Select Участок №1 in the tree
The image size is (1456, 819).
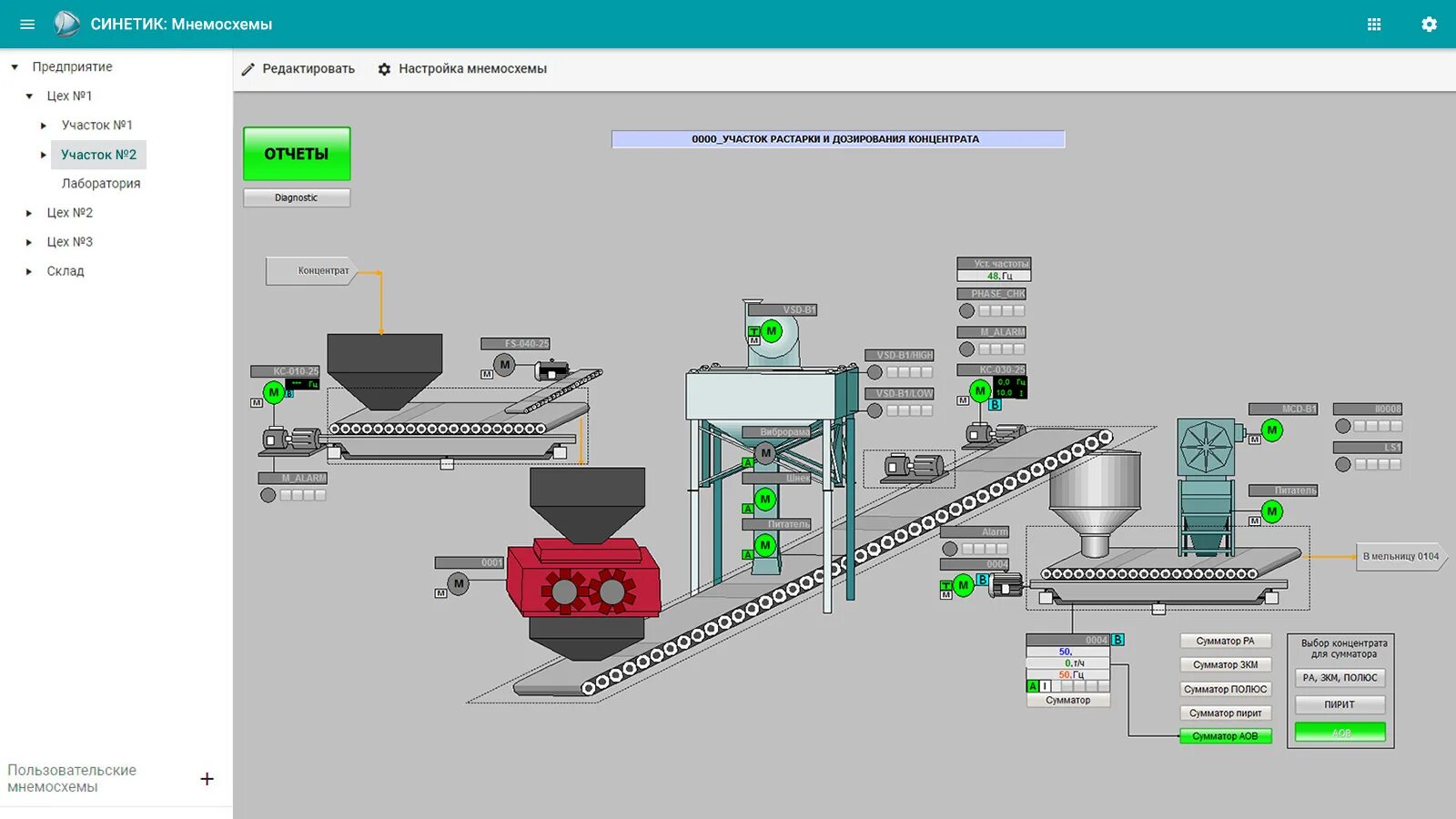(97, 126)
